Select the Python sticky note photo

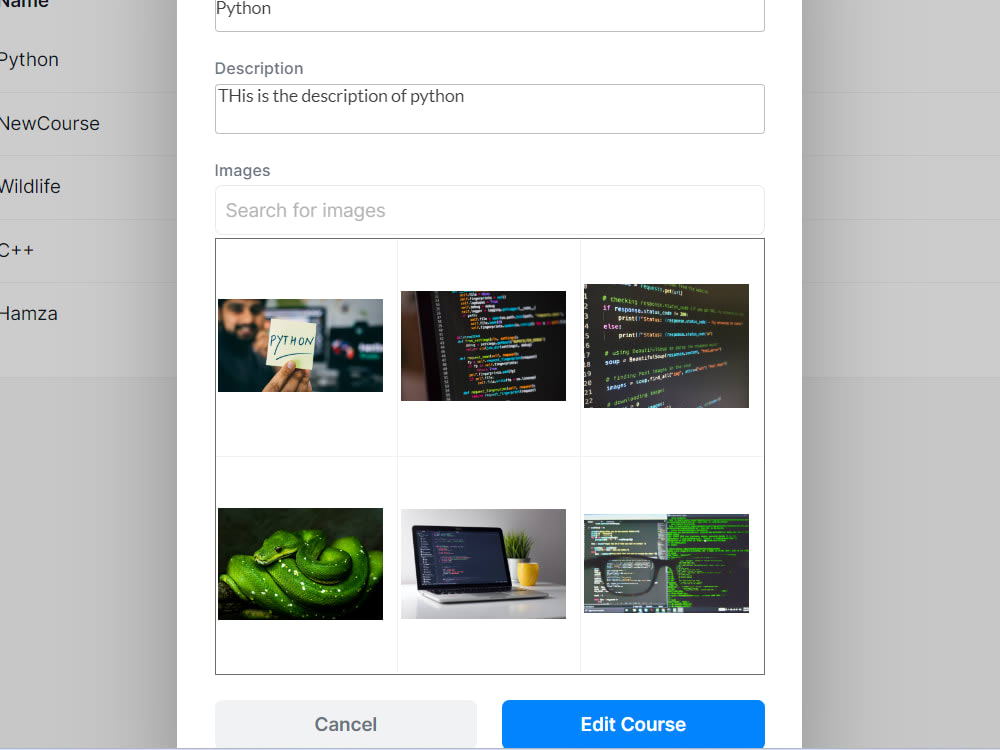300,345
